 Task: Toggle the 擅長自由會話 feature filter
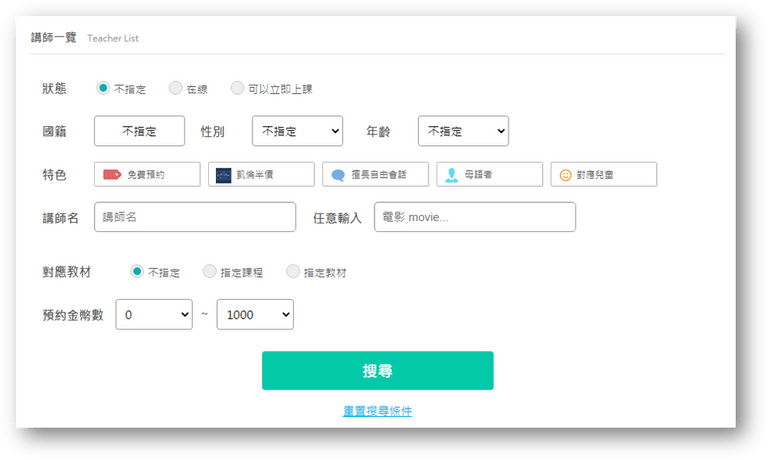(376, 174)
